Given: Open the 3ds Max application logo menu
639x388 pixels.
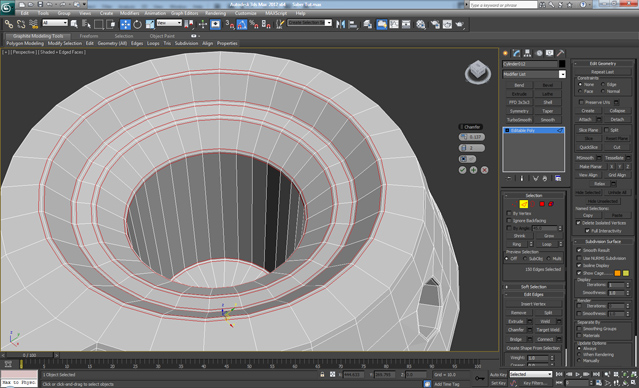Looking at the screenshot, I should [x=7, y=8].
